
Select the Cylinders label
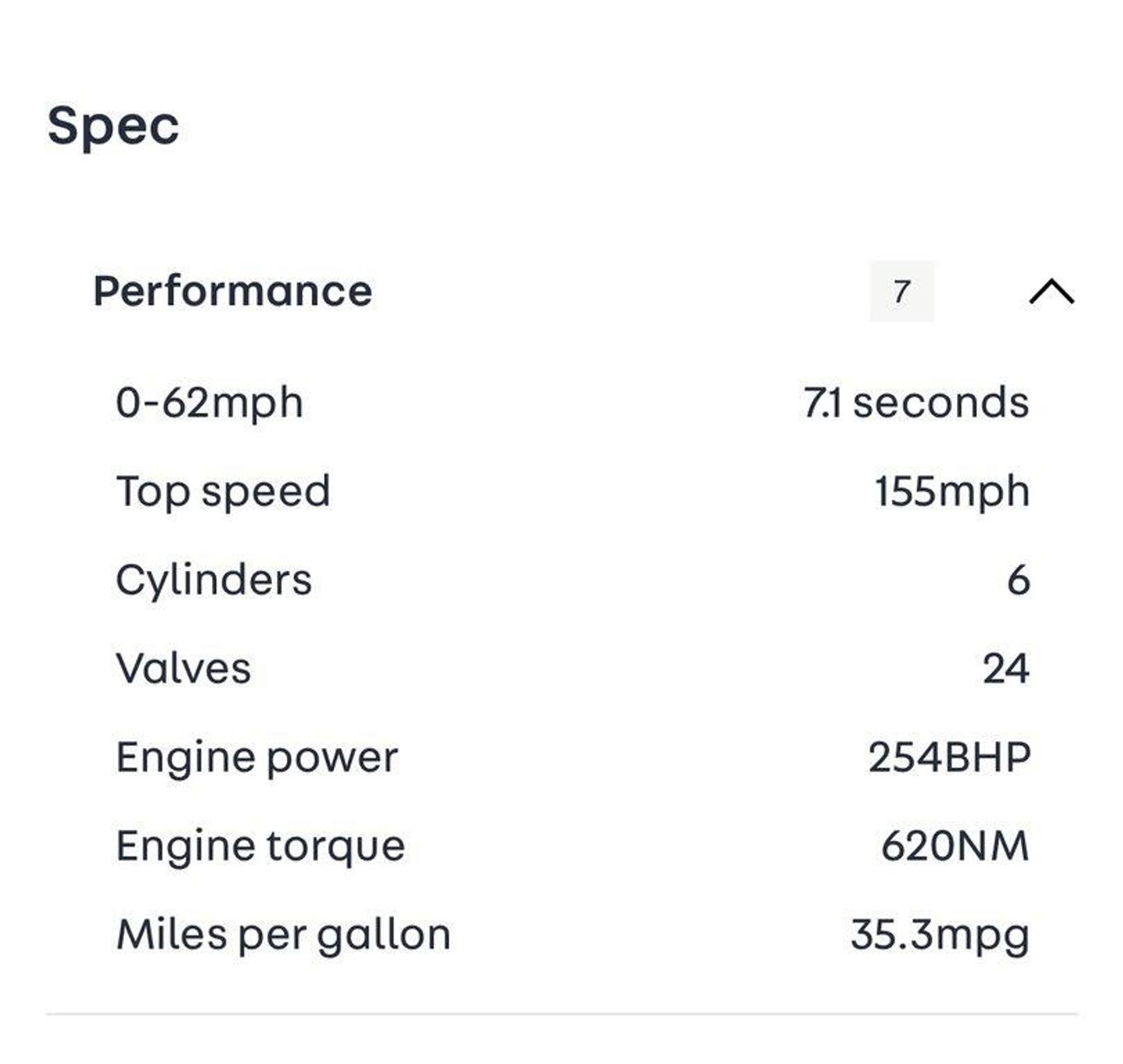(x=214, y=580)
